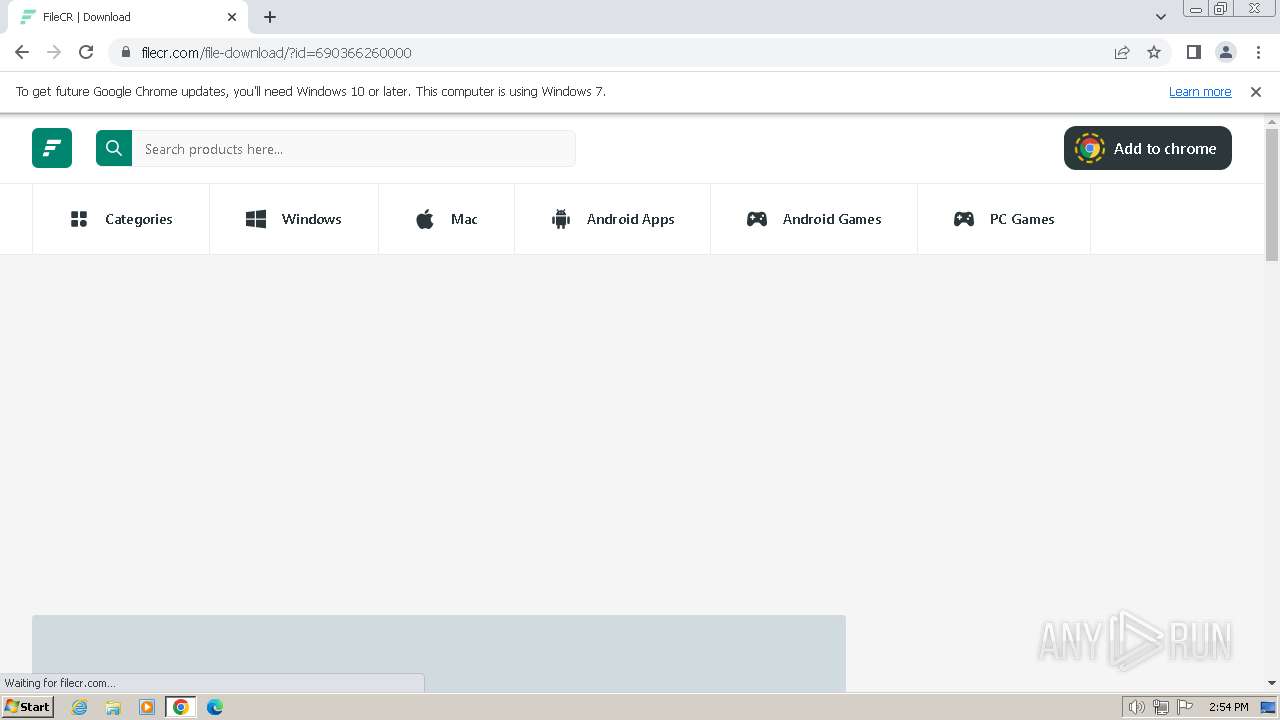1280x720 pixels.
Task: Open the Chrome profile avatar
Action: [x=1225, y=52]
